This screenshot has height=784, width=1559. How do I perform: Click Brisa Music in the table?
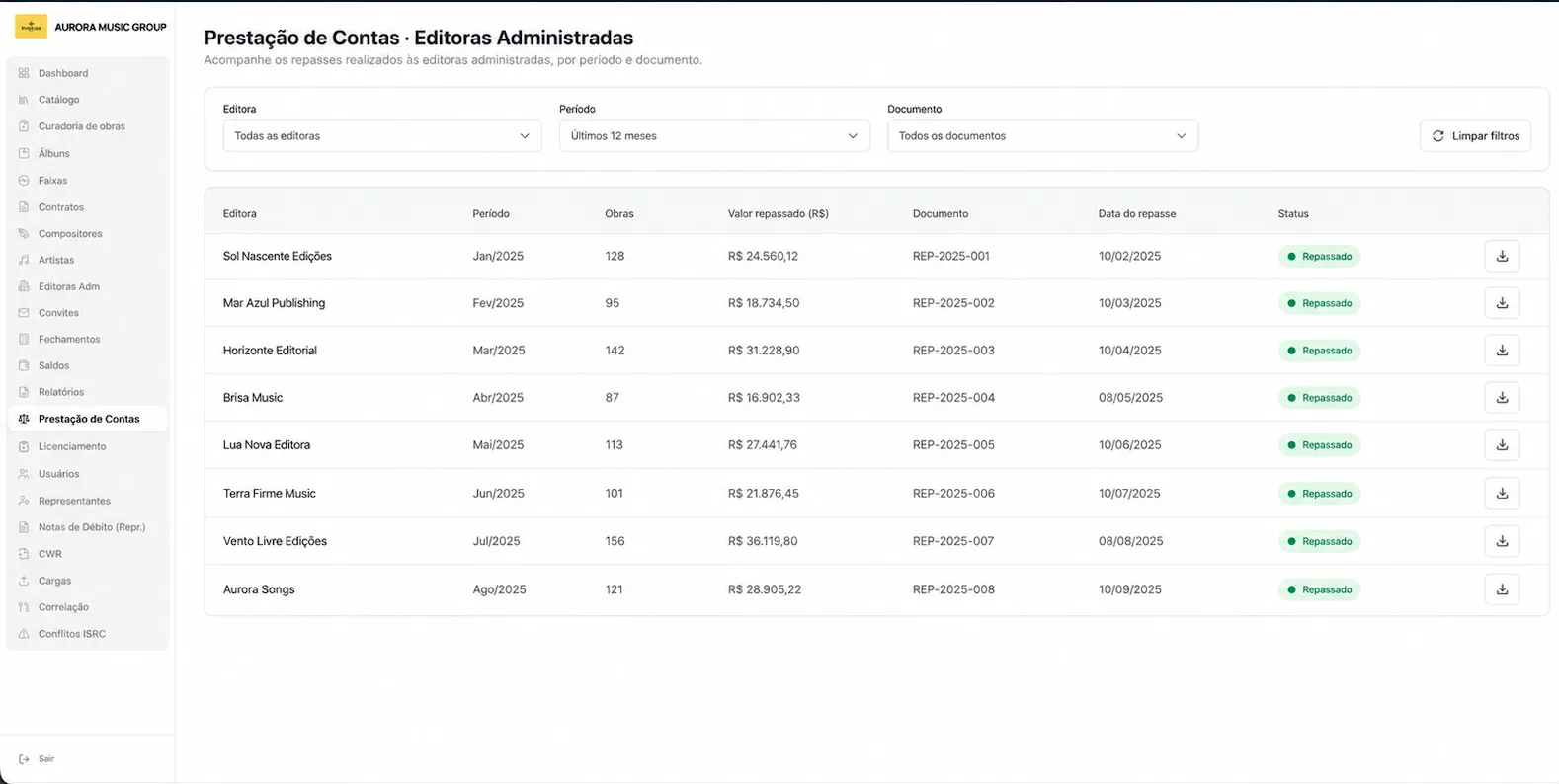(253, 398)
